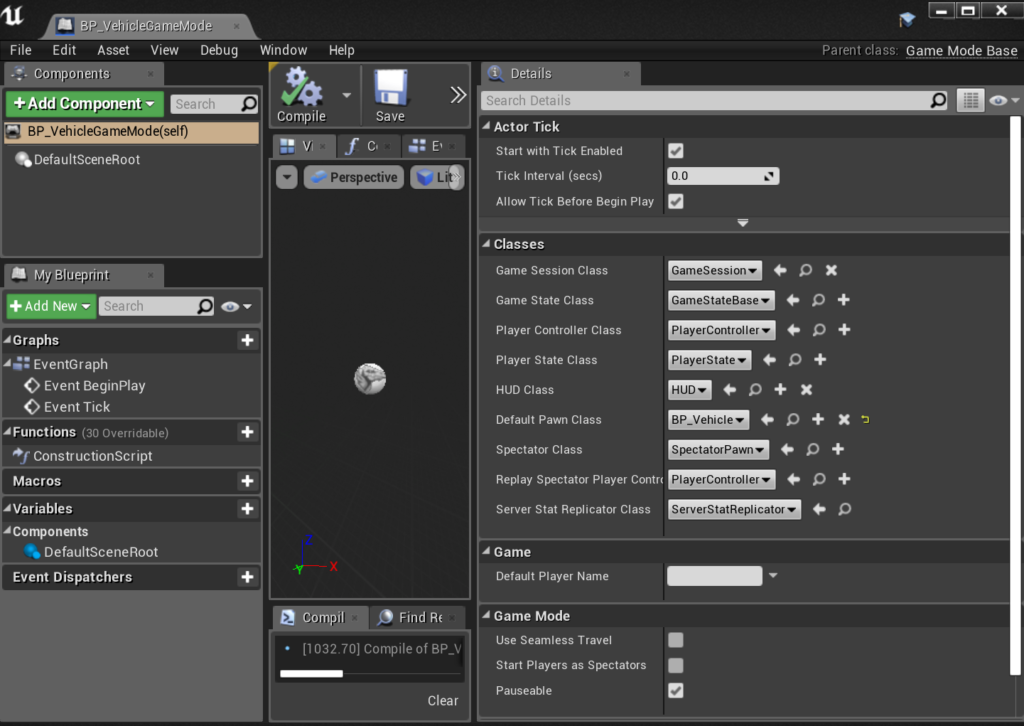Enable Use Seamless Travel checkbox
The width and height of the screenshot is (1024, 726).
(x=676, y=640)
